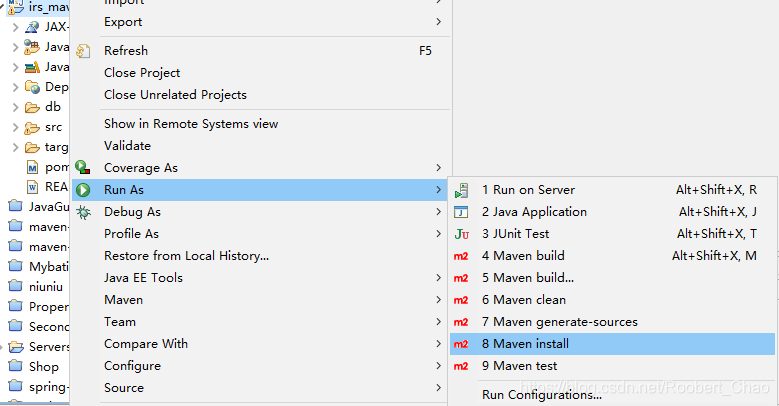Click the Servers open folder icon

[x=16, y=347]
